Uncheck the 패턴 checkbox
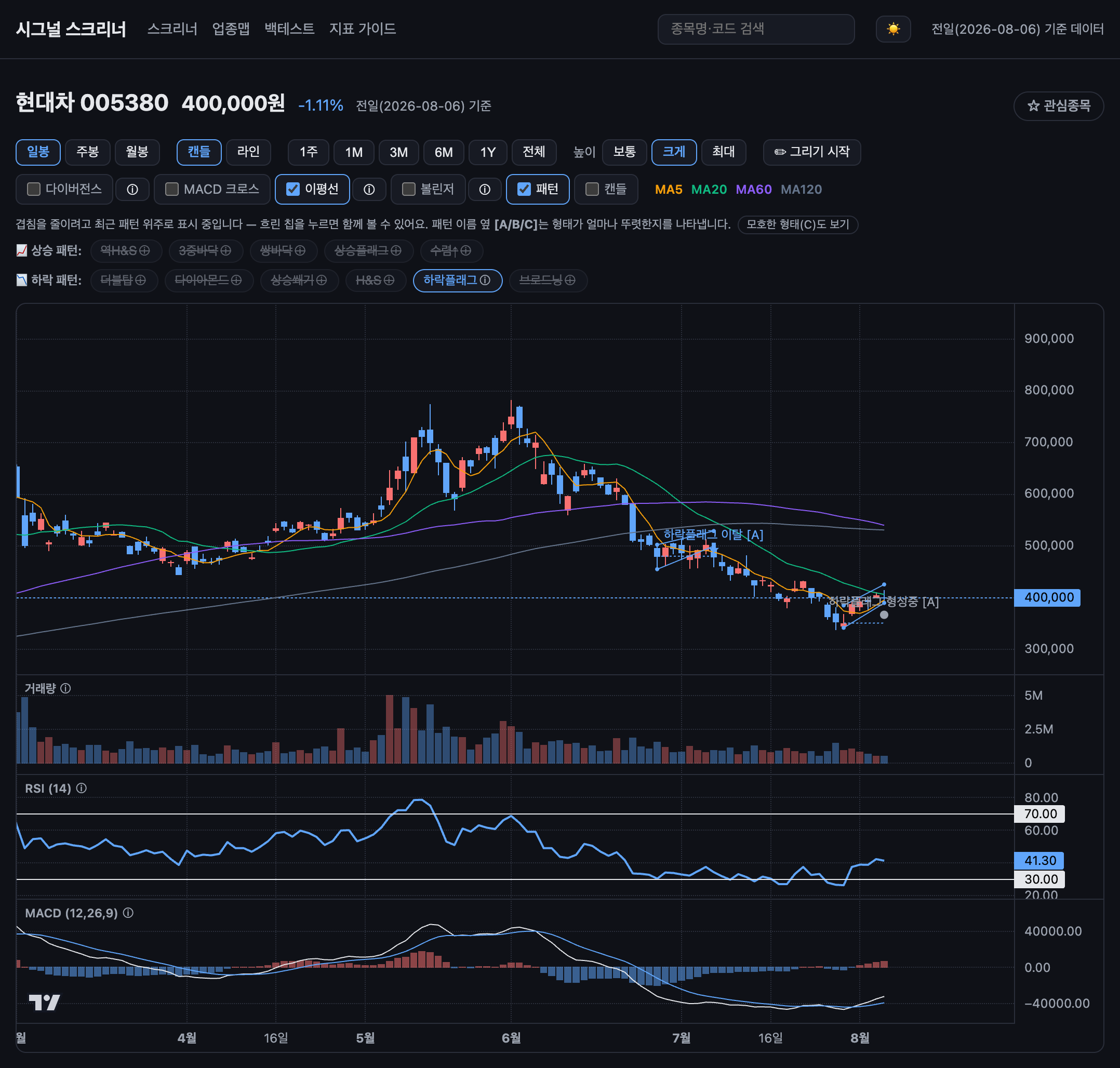This screenshot has height=1068, width=1120. [524, 189]
